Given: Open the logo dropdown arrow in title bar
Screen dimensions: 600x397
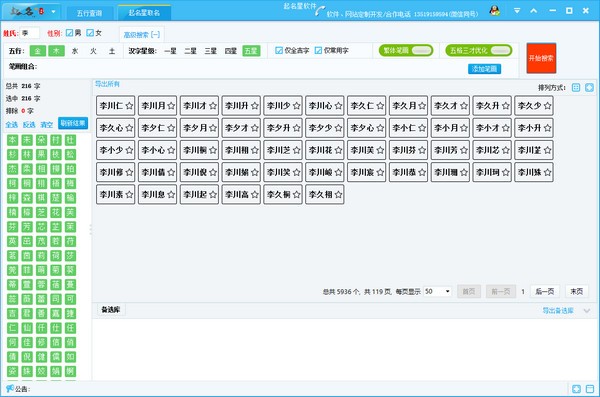Looking at the screenshot, I should [54, 12].
